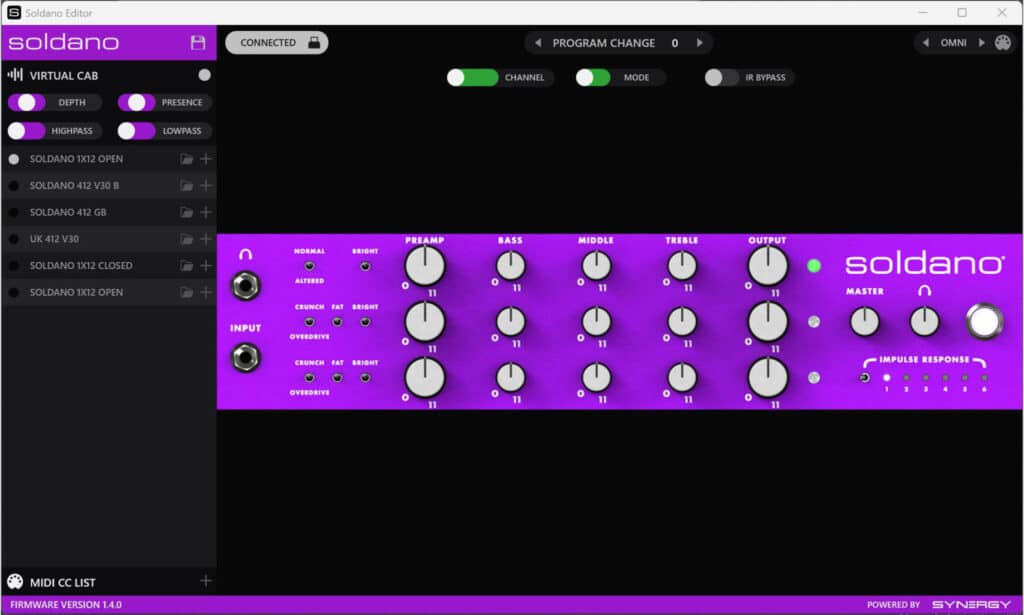Click the FIRMWARE VERSION 1.4.0 text
Screen dimensions: 1024x615
66,605
